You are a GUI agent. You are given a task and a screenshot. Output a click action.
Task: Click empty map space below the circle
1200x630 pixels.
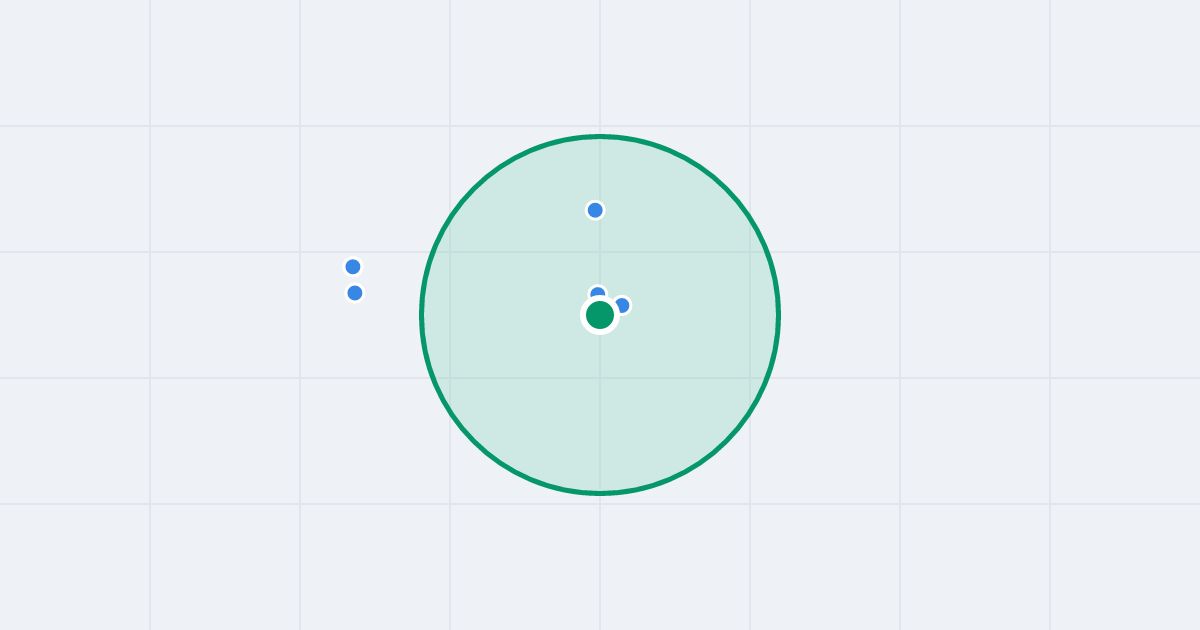[x=600, y=560]
